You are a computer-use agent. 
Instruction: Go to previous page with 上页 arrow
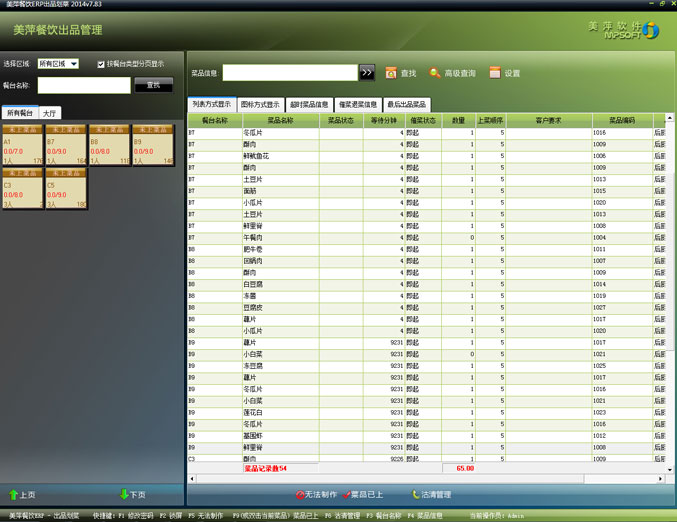22,494
